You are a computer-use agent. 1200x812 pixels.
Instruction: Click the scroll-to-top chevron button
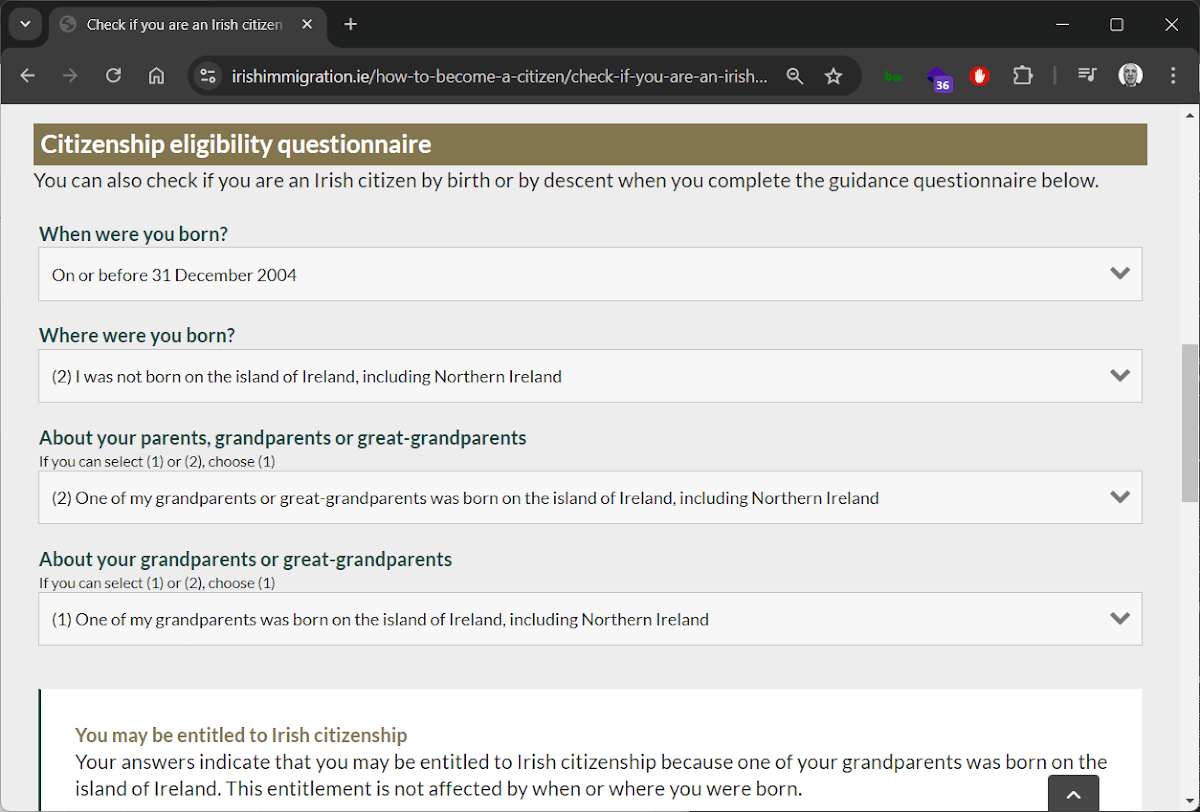[1073, 793]
